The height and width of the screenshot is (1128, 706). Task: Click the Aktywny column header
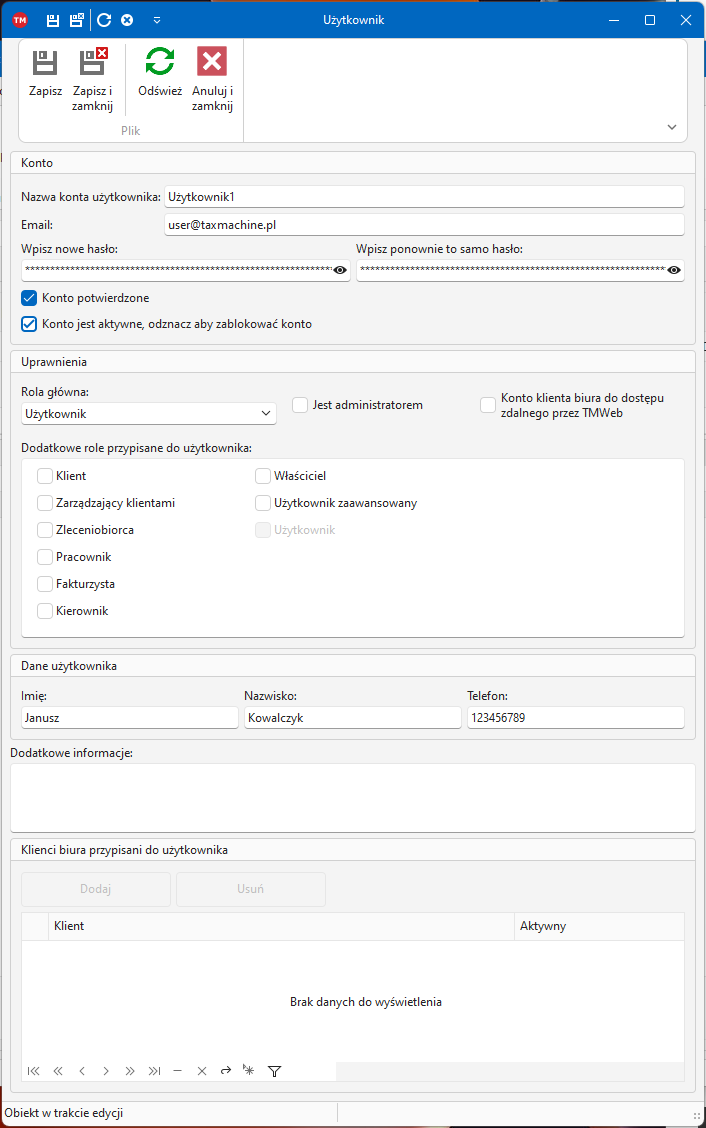(x=598, y=926)
